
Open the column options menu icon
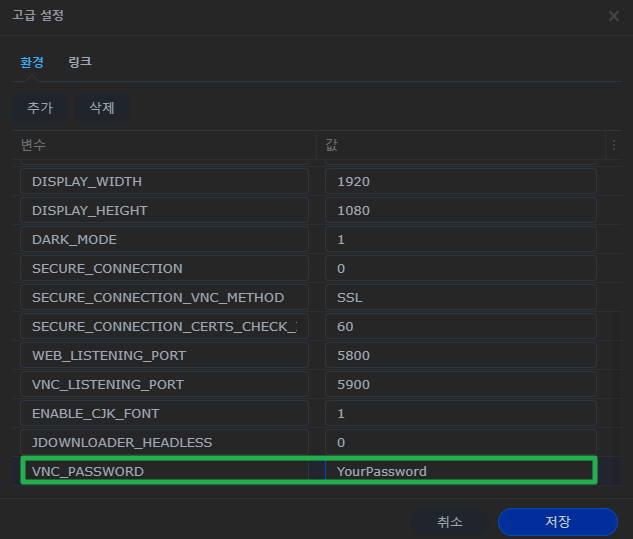(x=614, y=145)
